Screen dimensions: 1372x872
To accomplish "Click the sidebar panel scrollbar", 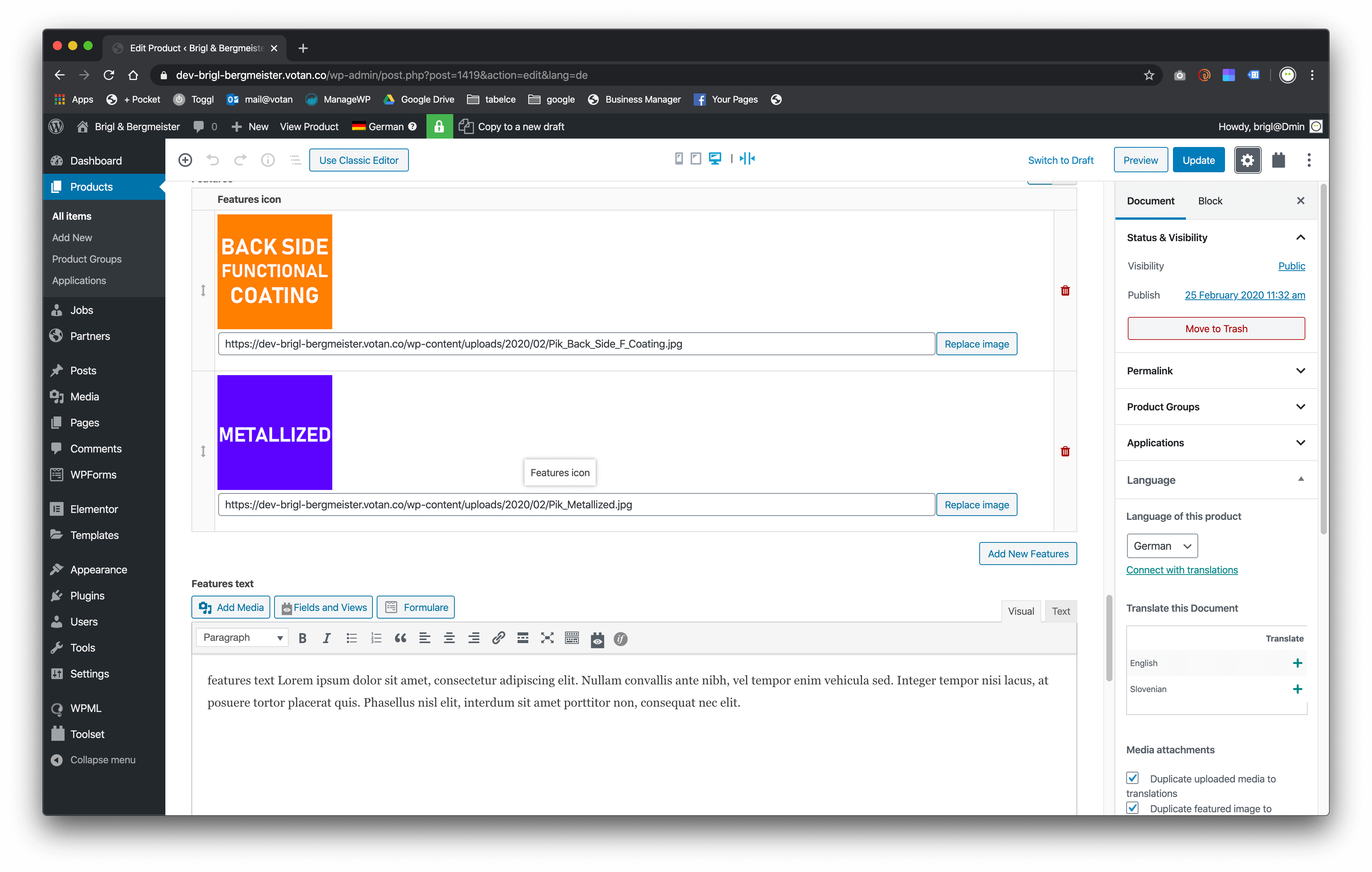I will point(1323,359).
